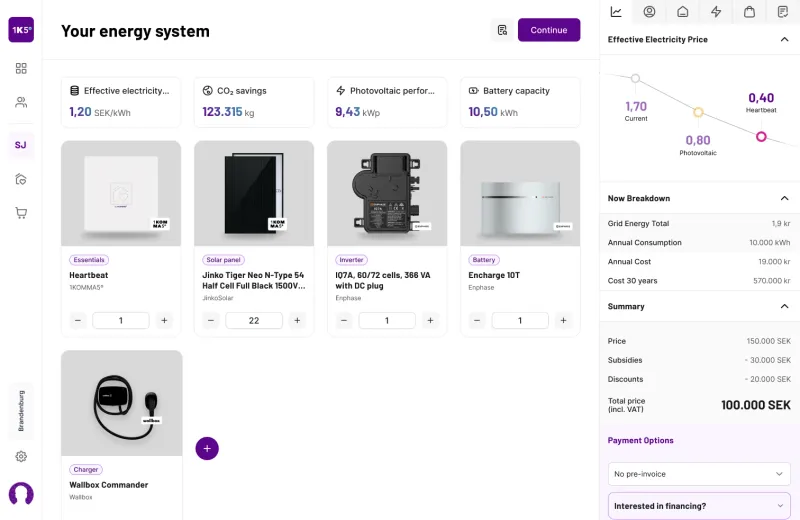Select the Current price point on chart

[x=635, y=79]
